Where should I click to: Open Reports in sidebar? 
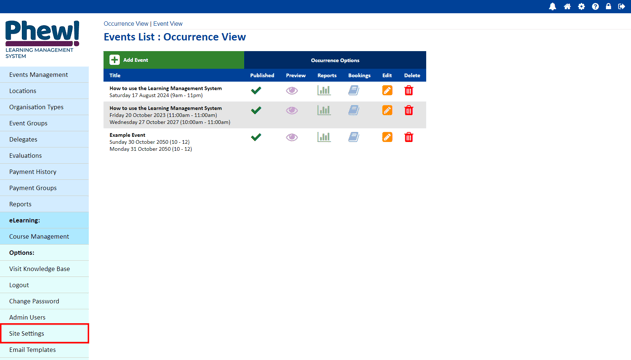coord(44,204)
